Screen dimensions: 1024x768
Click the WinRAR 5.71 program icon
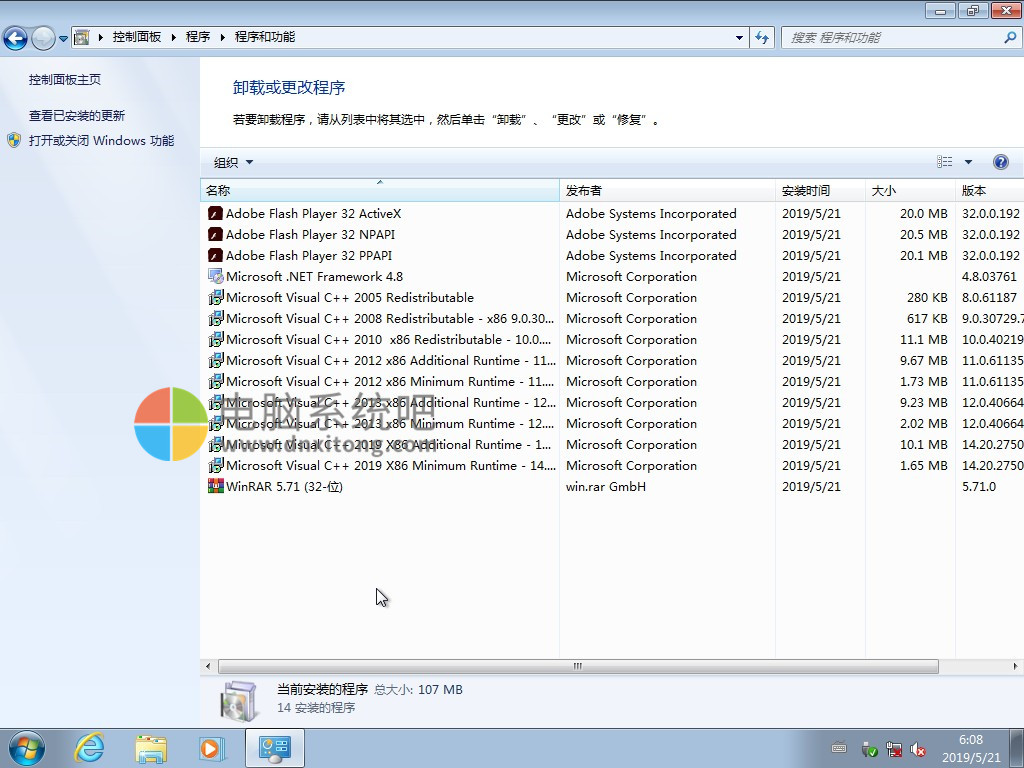216,486
